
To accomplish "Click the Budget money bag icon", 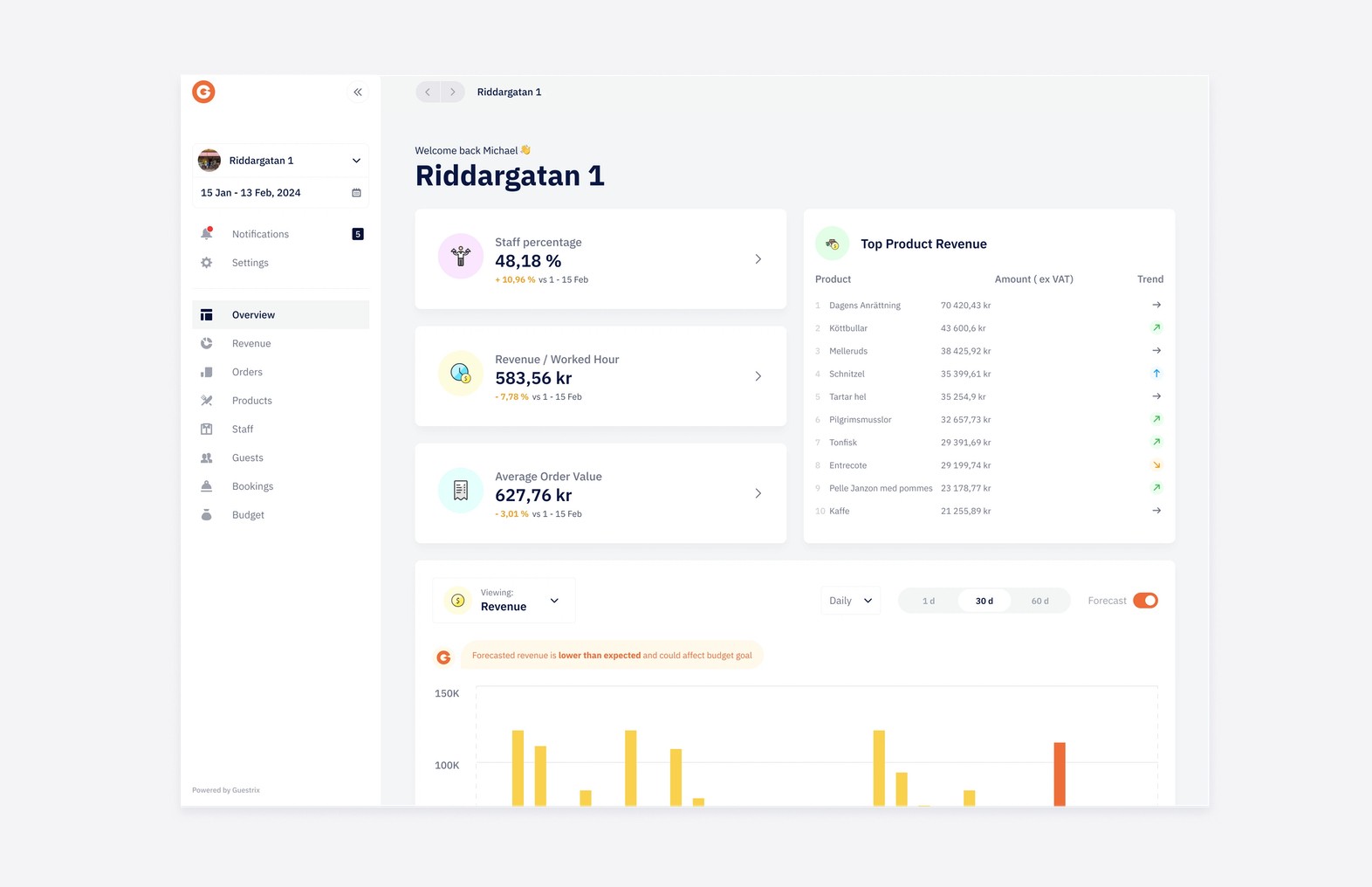I will [207, 515].
